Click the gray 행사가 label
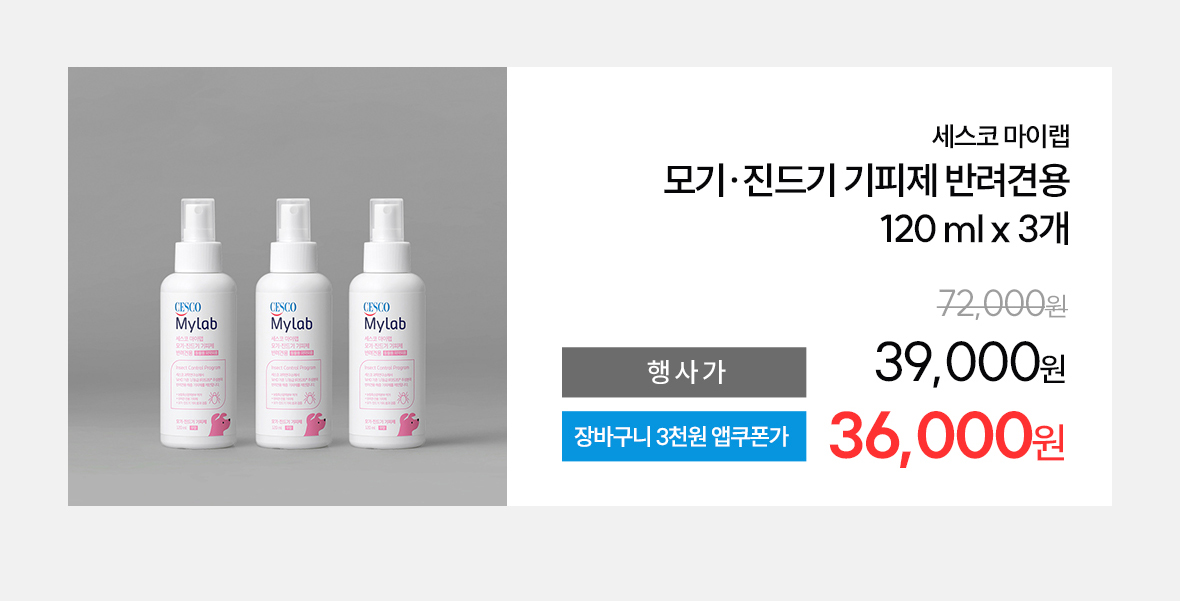 683,372
